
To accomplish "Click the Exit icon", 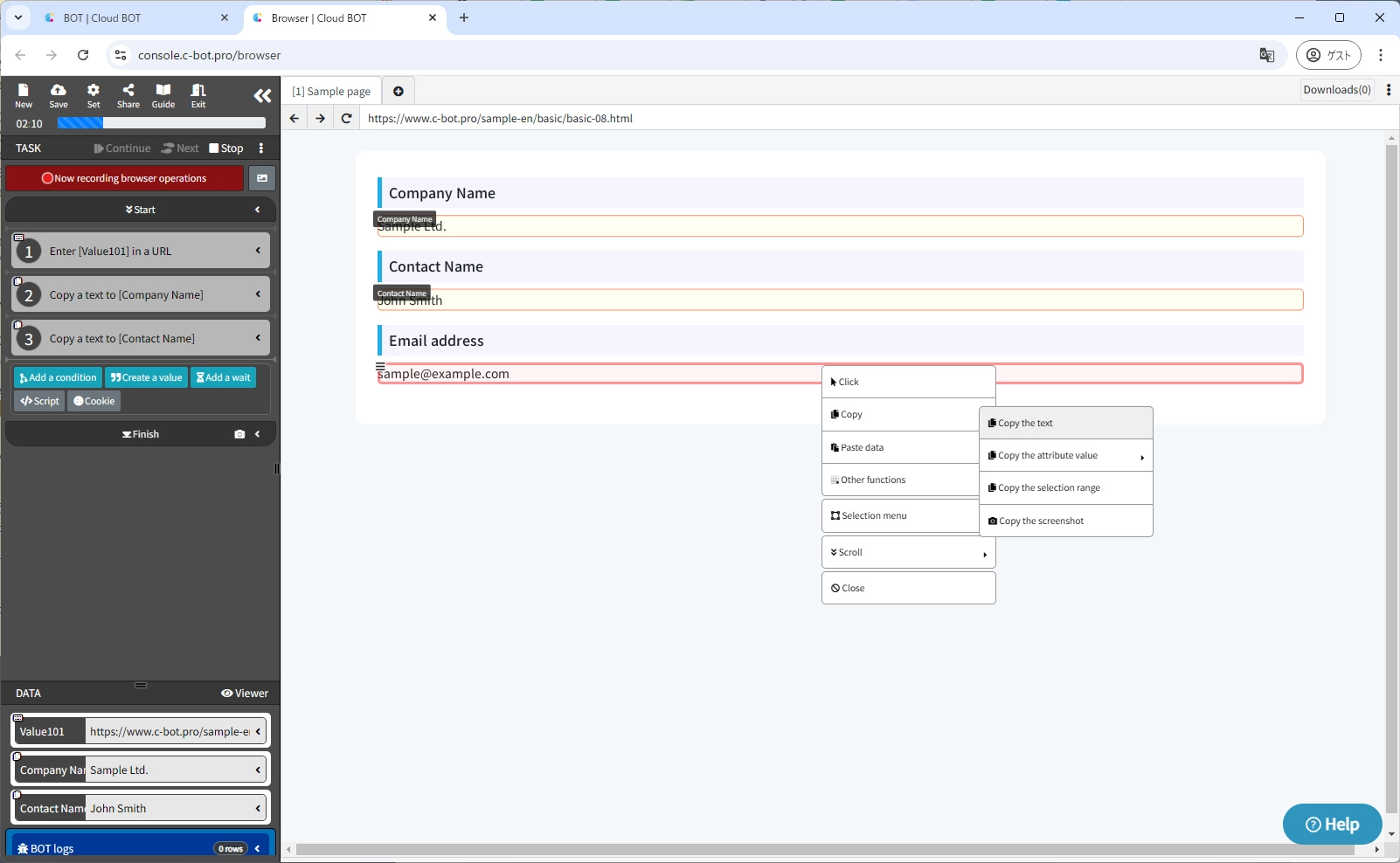I will 198,95.
